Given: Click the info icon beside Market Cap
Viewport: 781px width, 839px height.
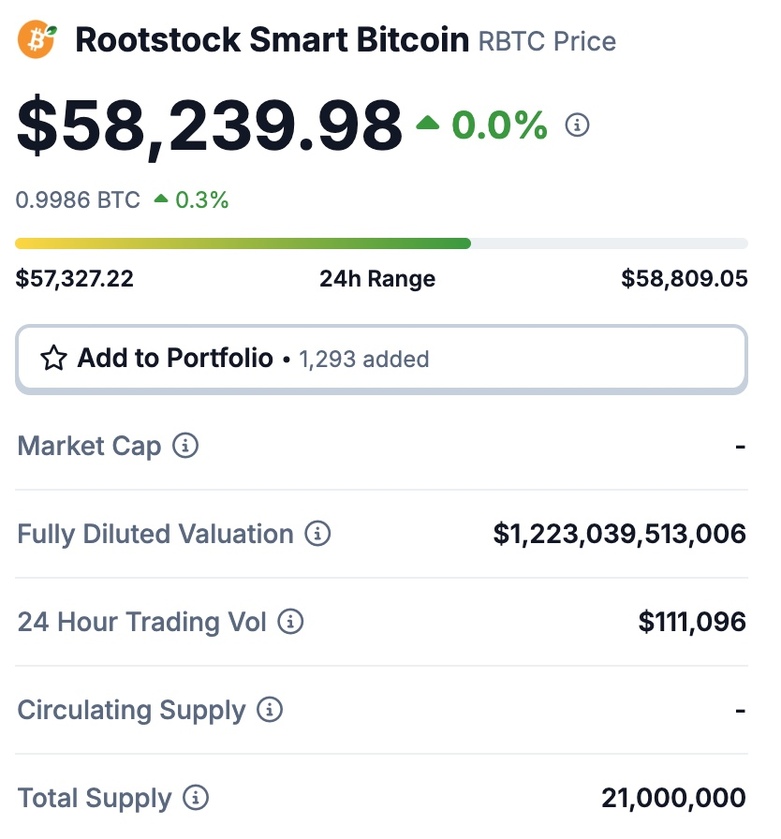Looking at the screenshot, I should 185,445.
